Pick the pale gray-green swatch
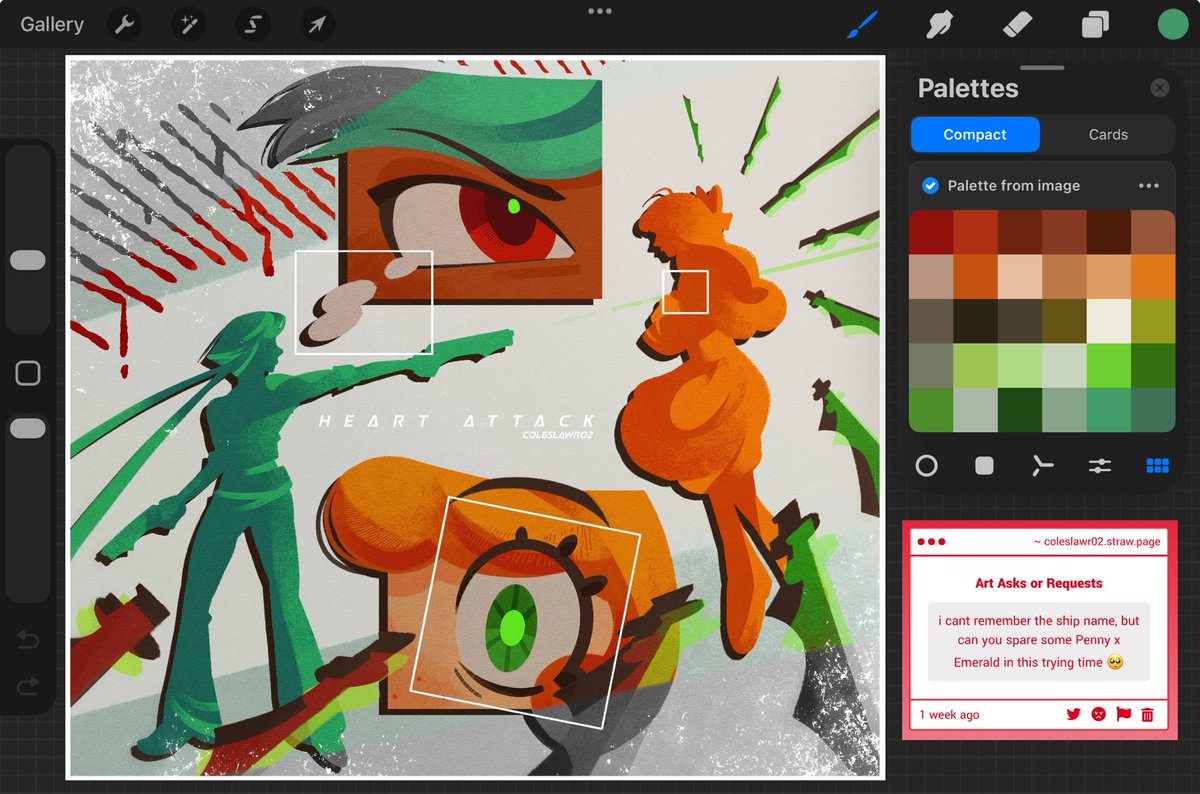Image resolution: width=1200 pixels, height=794 pixels. (1064, 365)
